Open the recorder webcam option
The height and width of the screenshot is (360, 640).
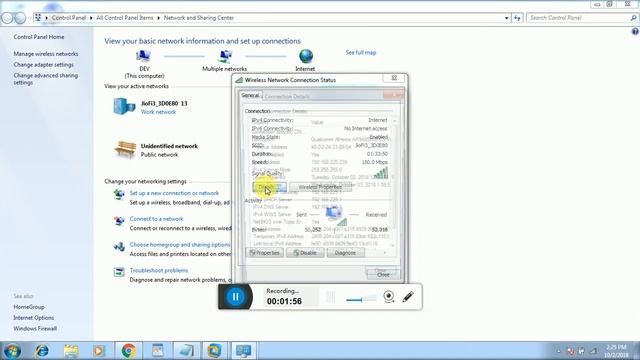tap(389, 297)
